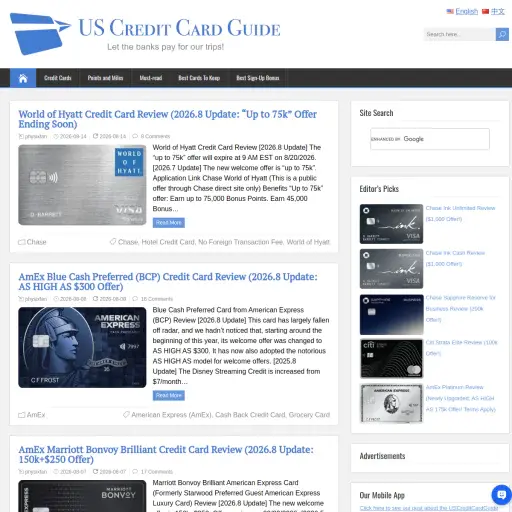Click Read More under the BCP article

click(x=169, y=395)
